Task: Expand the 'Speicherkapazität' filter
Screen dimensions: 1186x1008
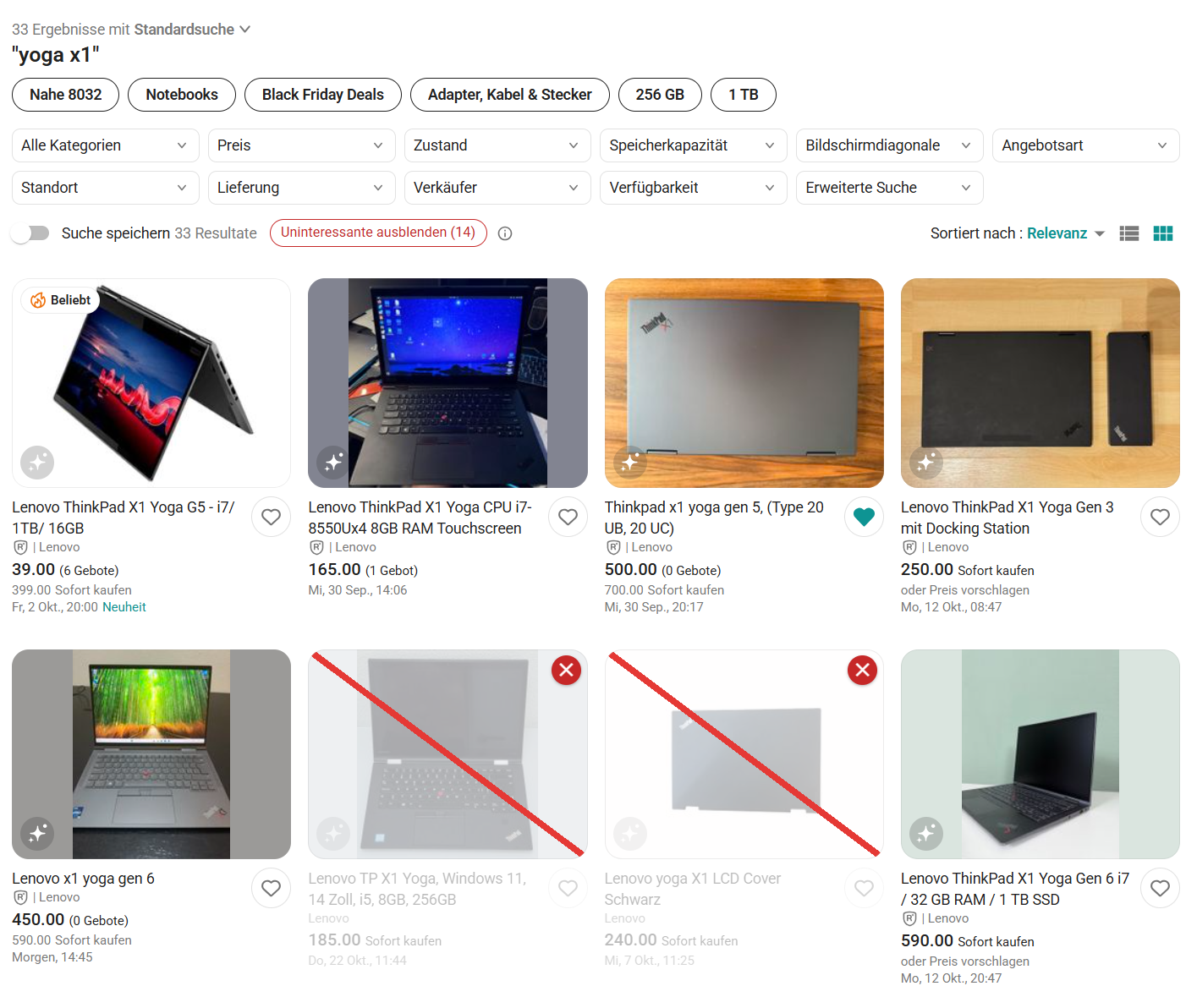Action: point(694,145)
